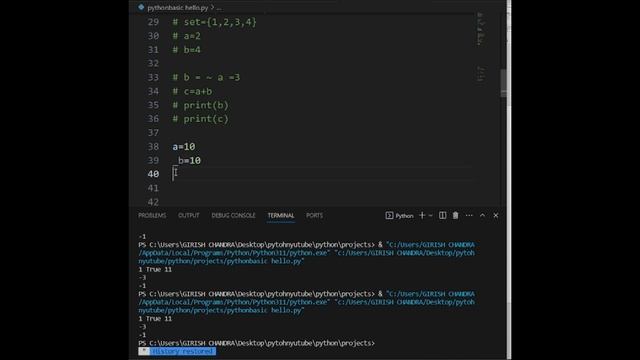Click the breadcrumb ellipsis after hello.py
The height and width of the screenshot is (360, 640).
click(x=219, y=8)
